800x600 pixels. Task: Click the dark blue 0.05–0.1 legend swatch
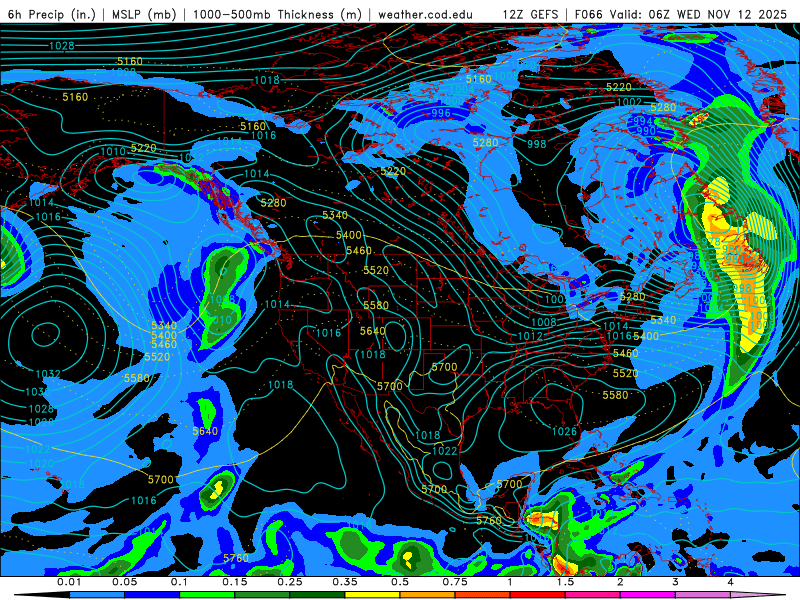pyautogui.click(x=152, y=595)
